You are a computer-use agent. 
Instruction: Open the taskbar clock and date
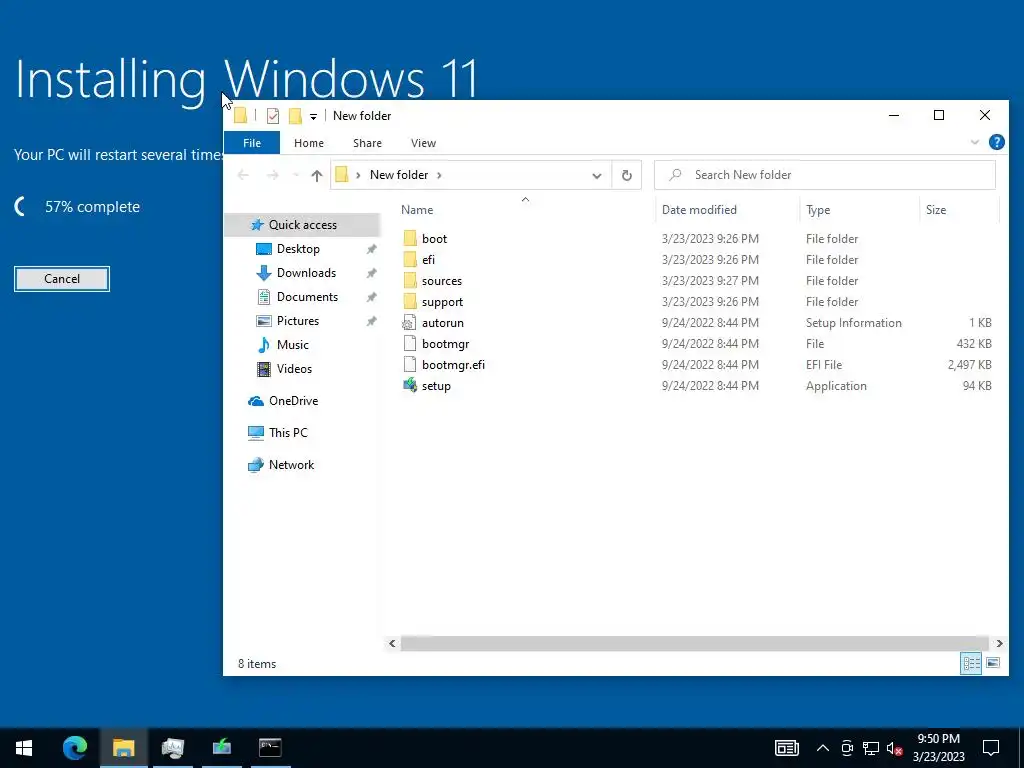pyautogui.click(x=938, y=748)
